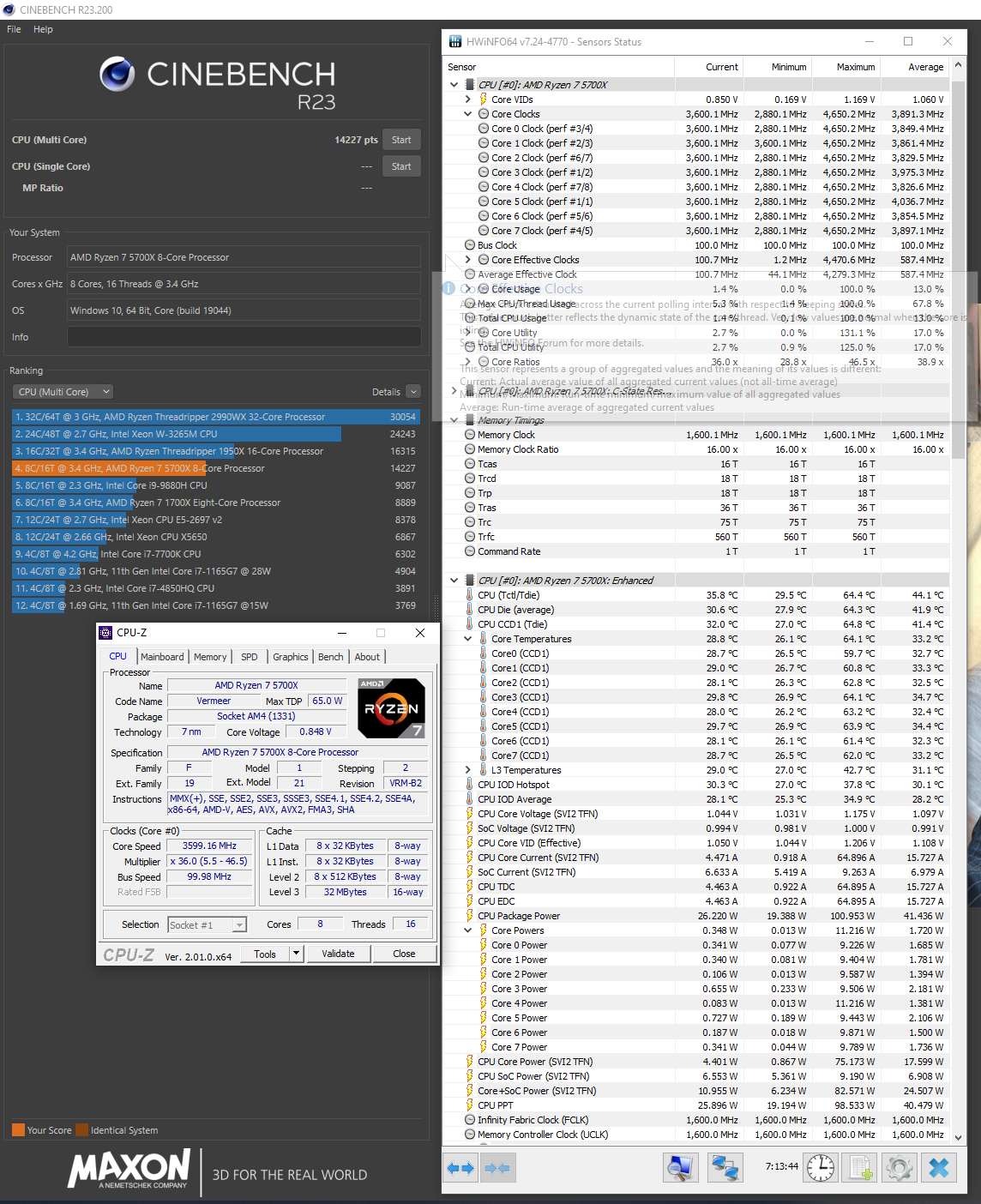The width and height of the screenshot is (981, 1204).
Task: Click Cinebench Info input field
Action: coord(244,337)
